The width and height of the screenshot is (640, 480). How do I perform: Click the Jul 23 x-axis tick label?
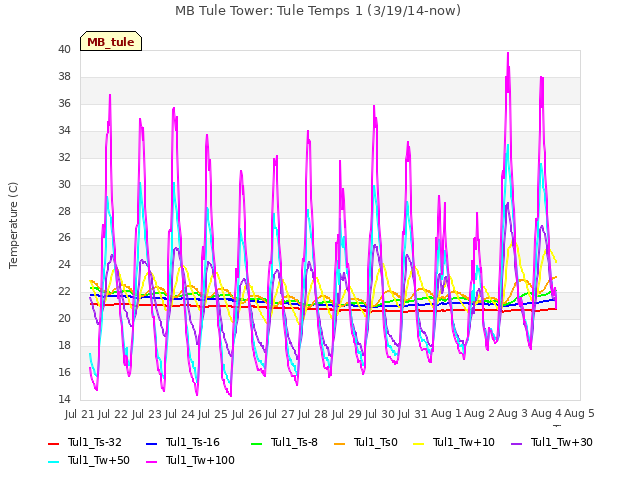[x=147, y=414]
